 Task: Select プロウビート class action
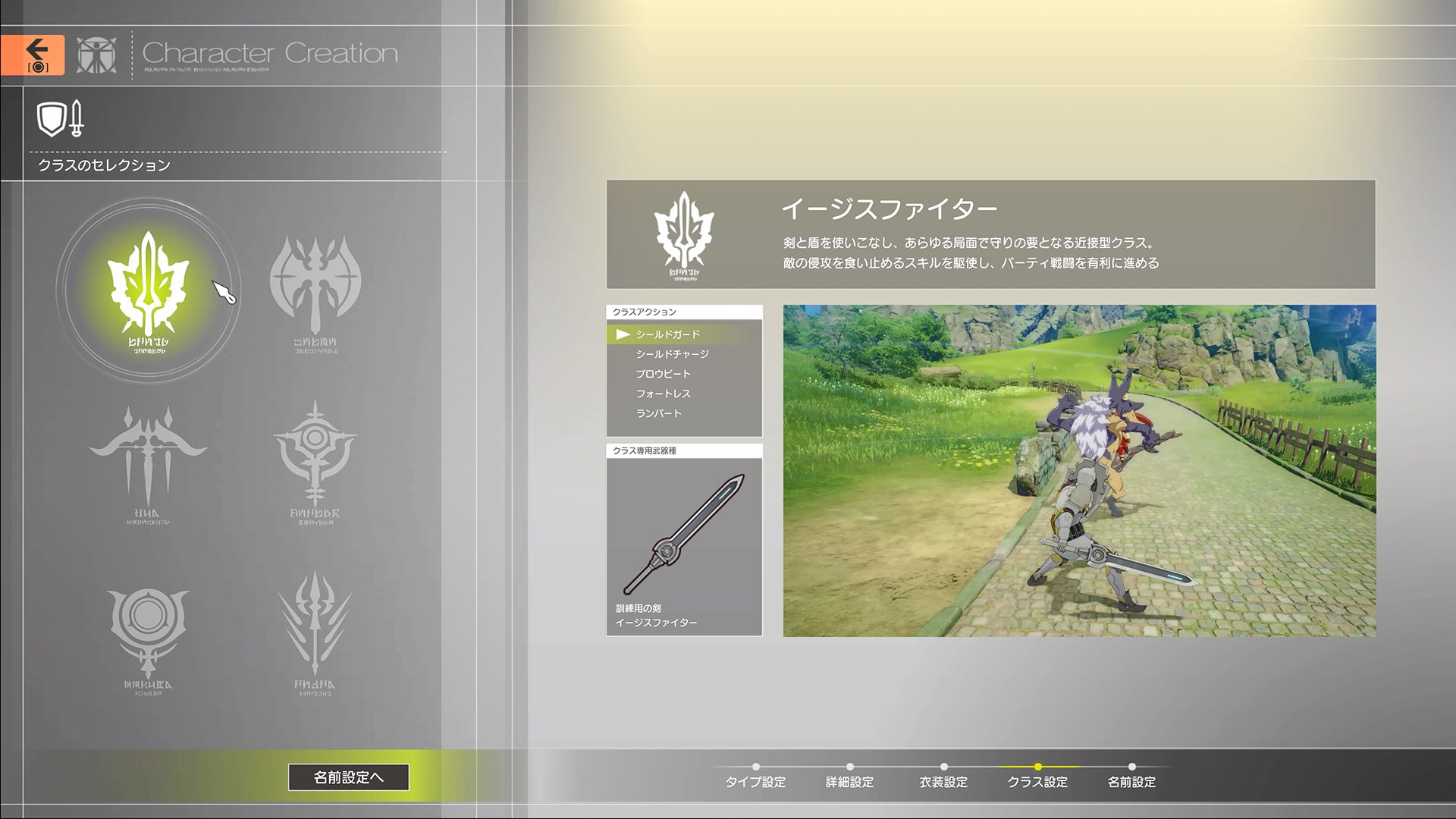click(x=663, y=374)
